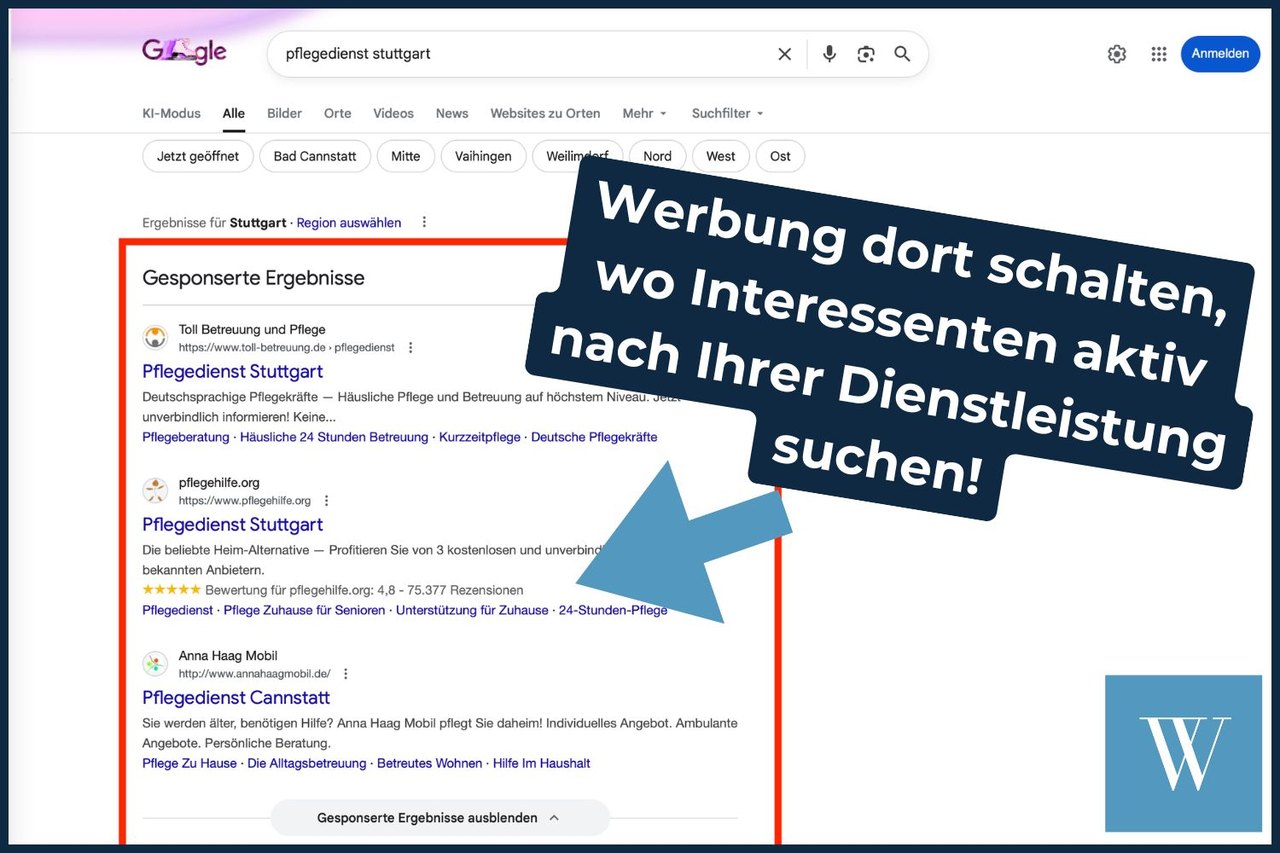Screen dimensions: 1280x853
Task: Start voice search with the microphone icon
Action: [829, 54]
